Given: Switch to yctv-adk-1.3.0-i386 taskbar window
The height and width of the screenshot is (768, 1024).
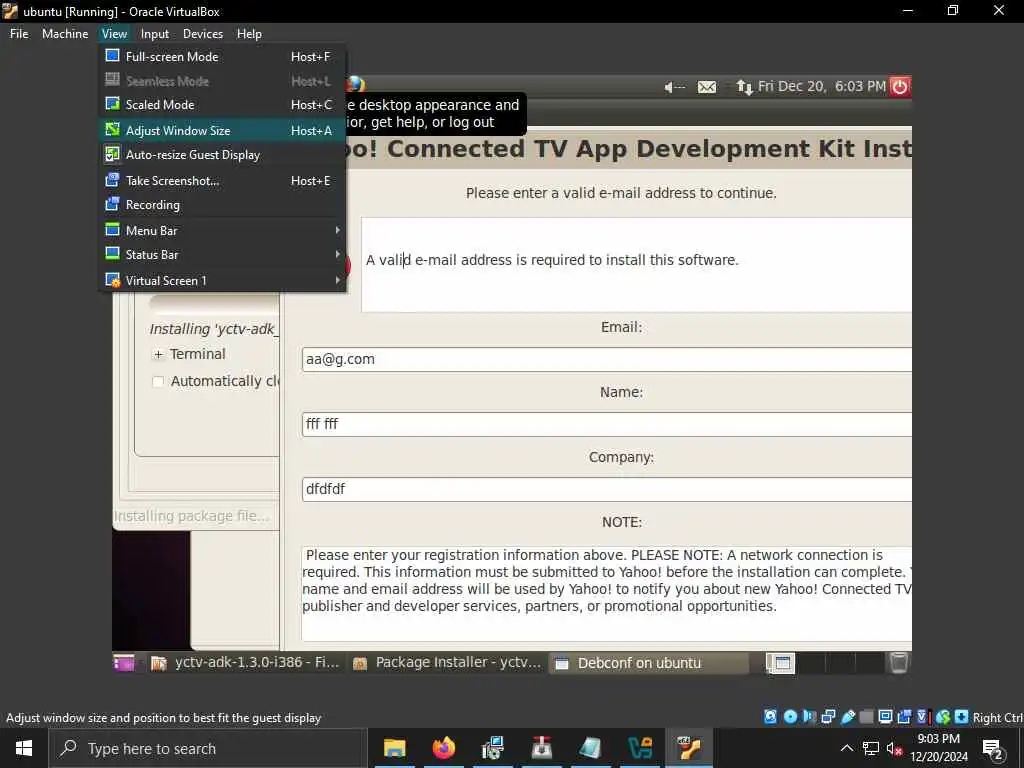Looking at the screenshot, I should coord(246,663).
